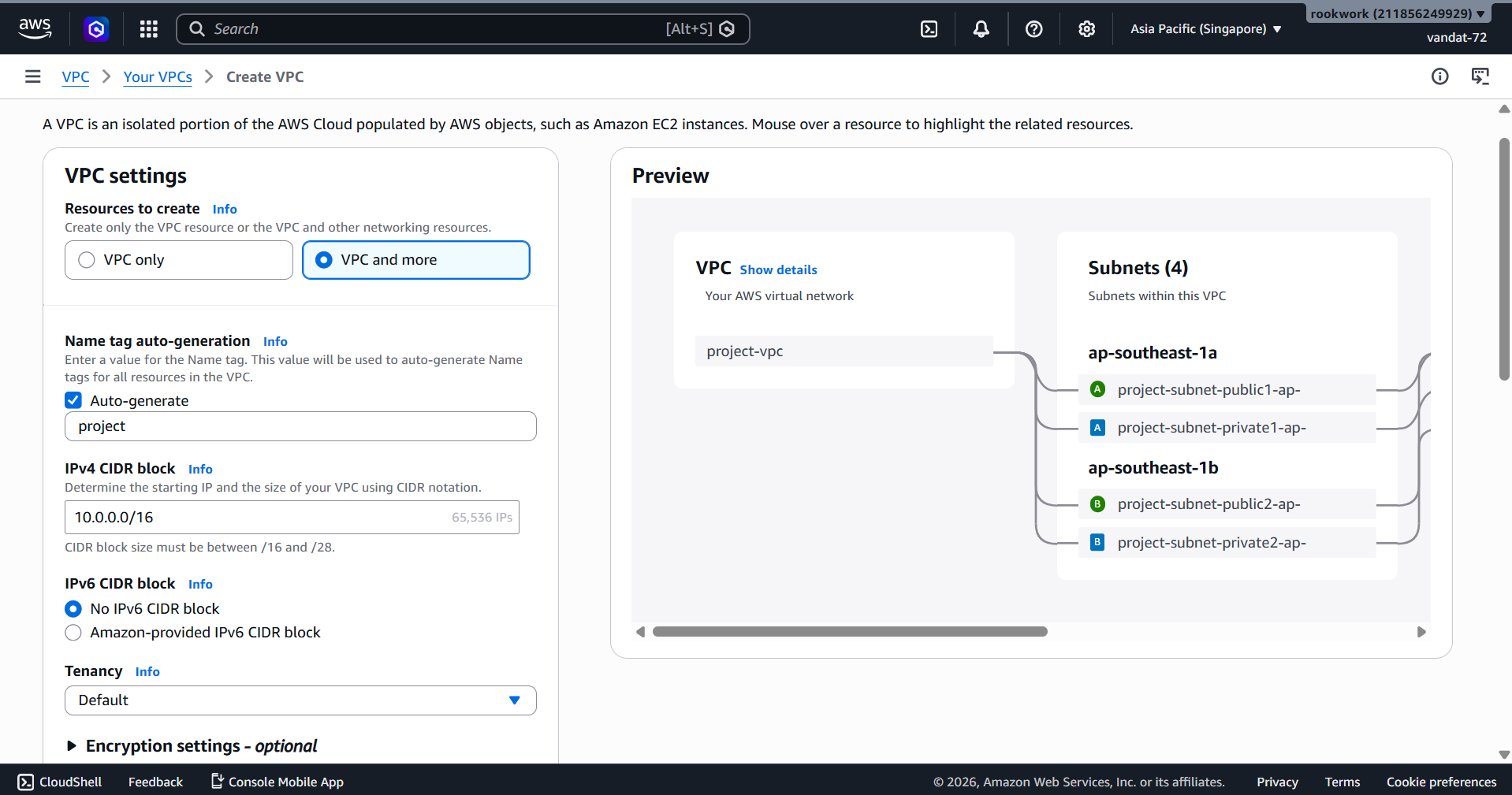This screenshot has height=795, width=1512.
Task: Go to VPC breadcrumb
Action: tap(76, 76)
